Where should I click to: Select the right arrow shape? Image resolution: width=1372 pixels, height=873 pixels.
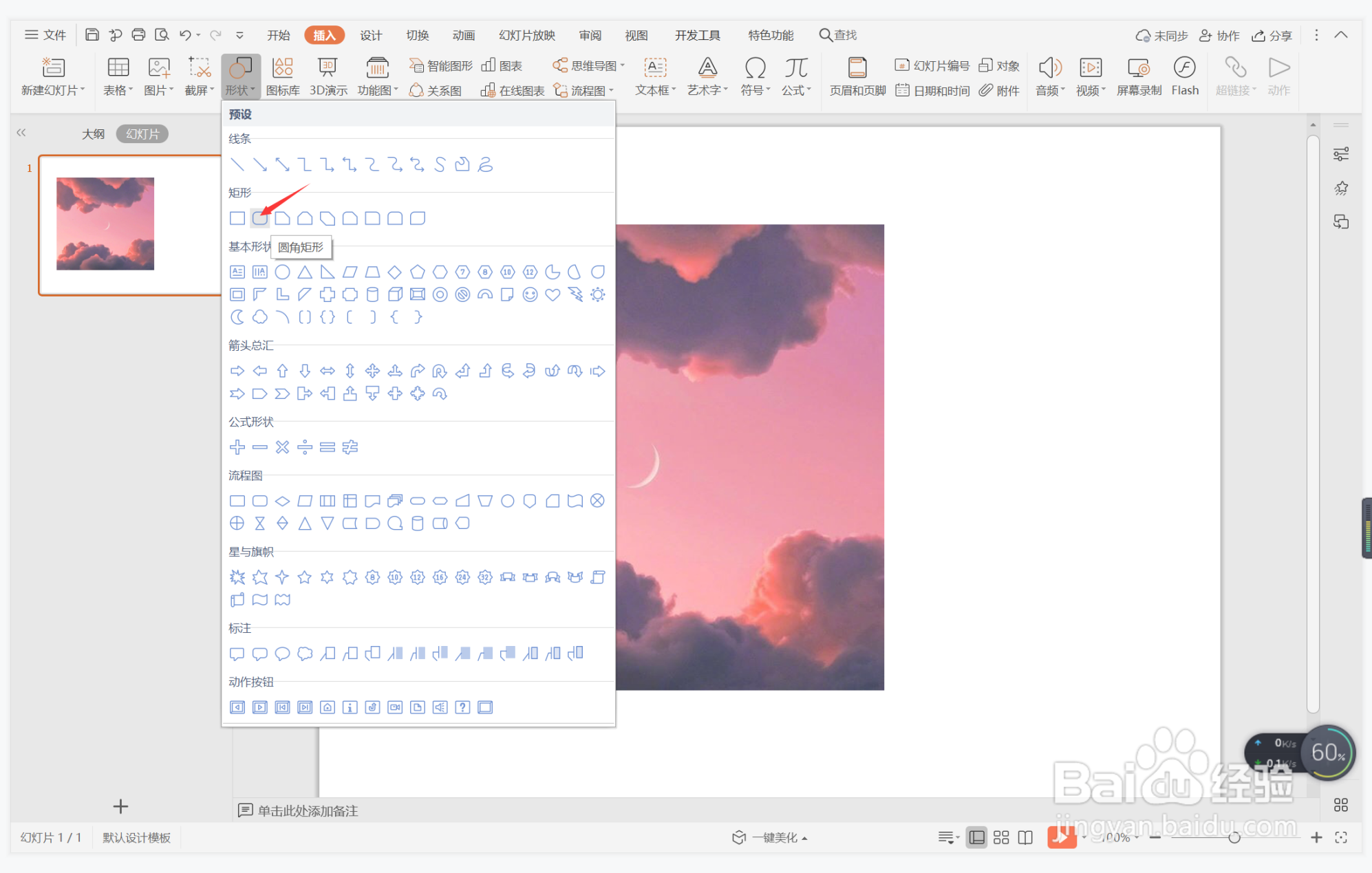(237, 371)
